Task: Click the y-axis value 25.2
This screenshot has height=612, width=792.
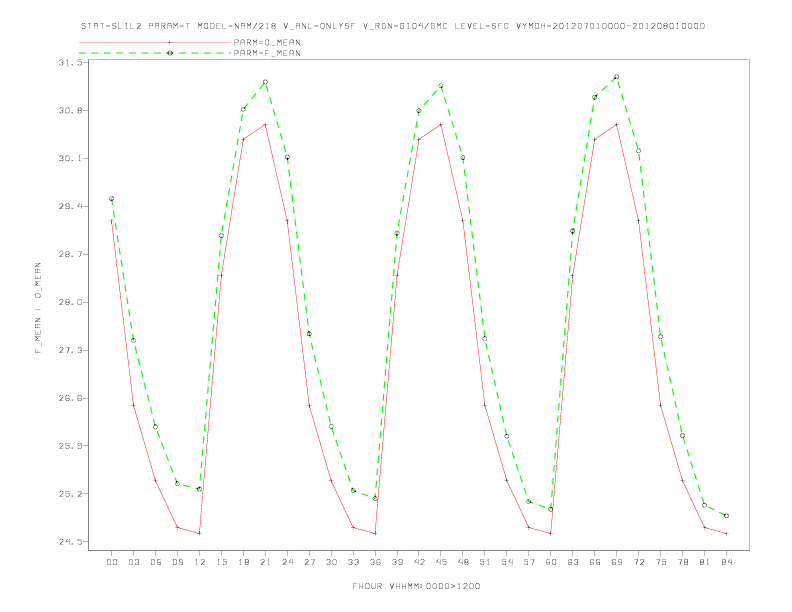Action: click(x=70, y=494)
